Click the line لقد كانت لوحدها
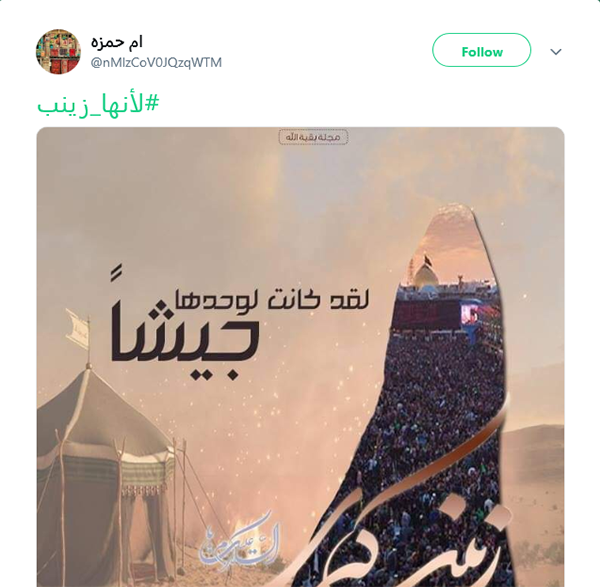The width and height of the screenshot is (600, 587). pos(272,300)
